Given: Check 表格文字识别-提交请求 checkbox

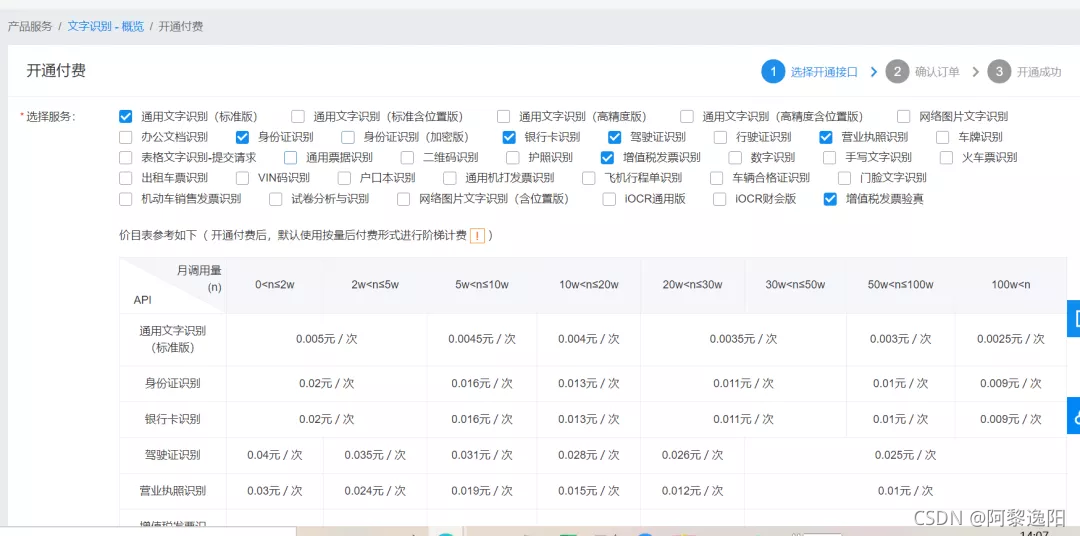Looking at the screenshot, I should (x=125, y=158).
